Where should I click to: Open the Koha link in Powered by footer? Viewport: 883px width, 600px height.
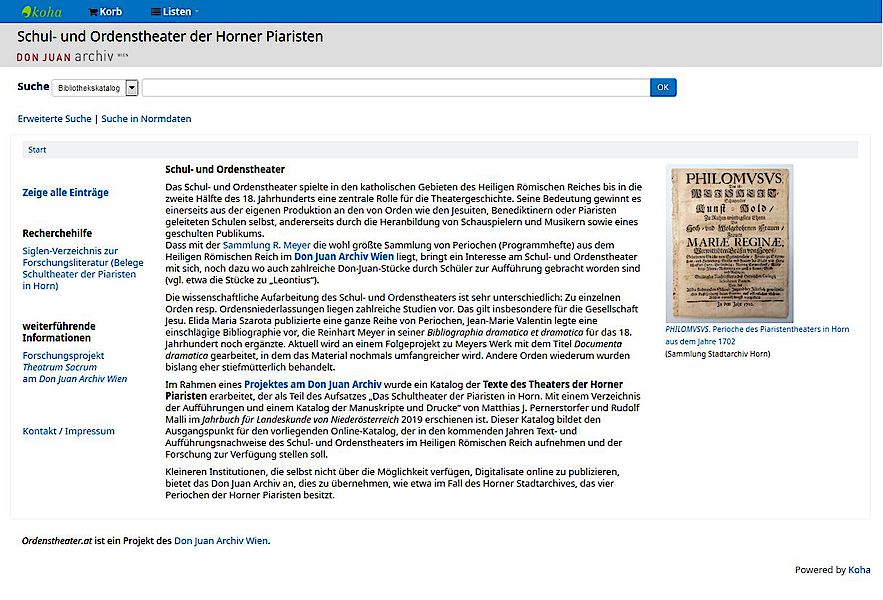click(x=859, y=570)
